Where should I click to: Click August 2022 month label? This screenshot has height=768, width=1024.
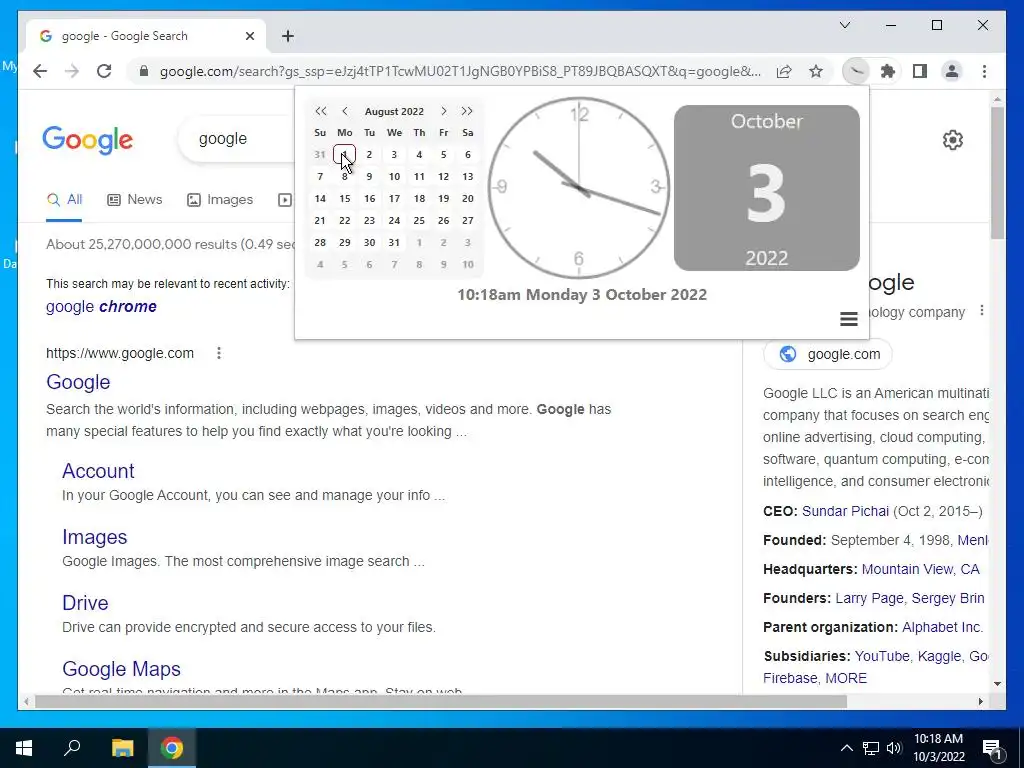coord(394,112)
